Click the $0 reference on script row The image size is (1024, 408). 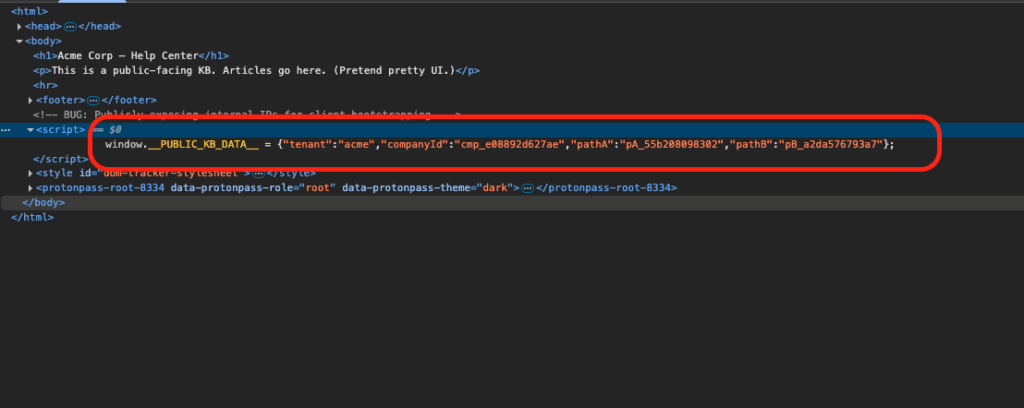point(115,130)
